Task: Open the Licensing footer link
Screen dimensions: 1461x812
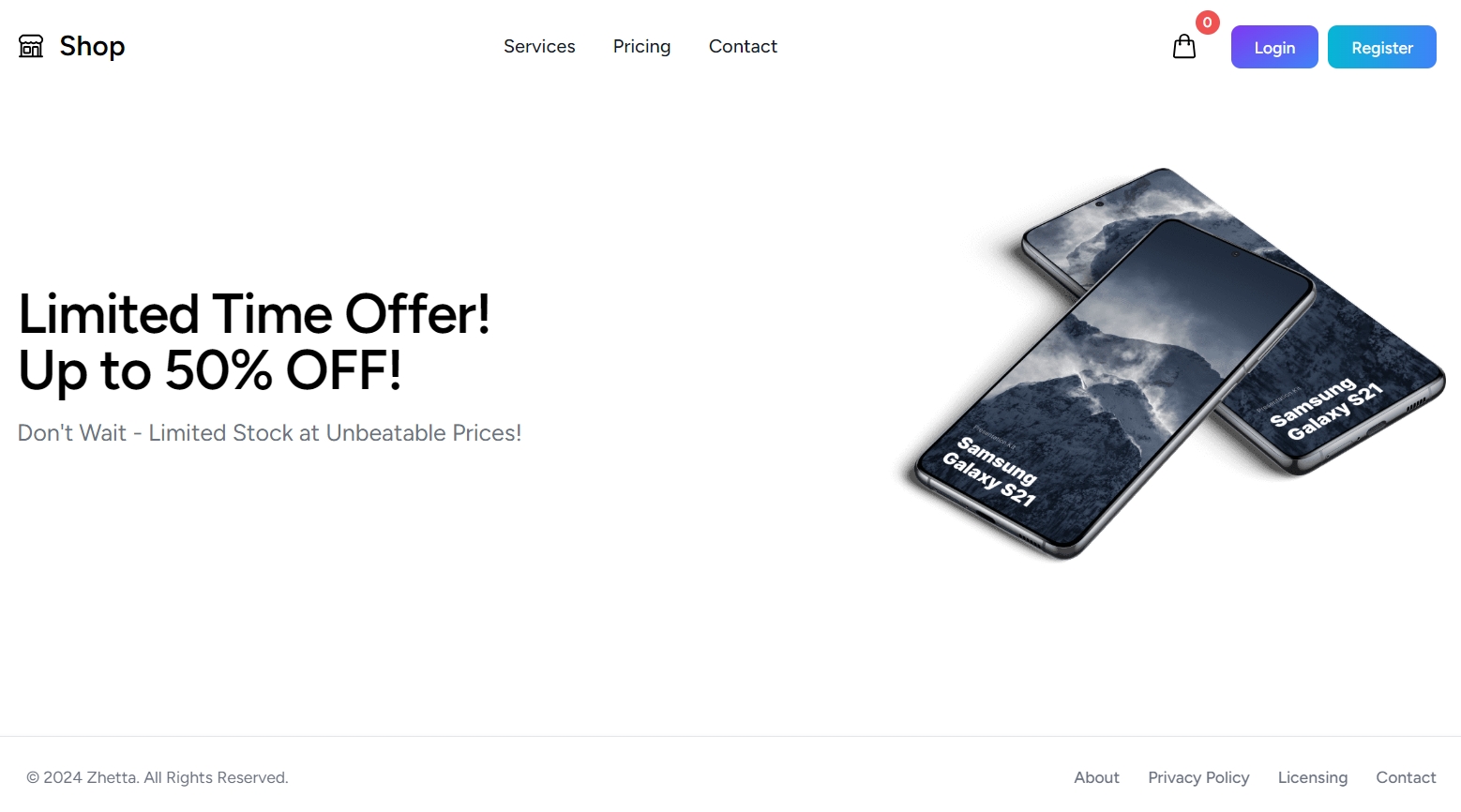Action: coord(1312,777)
